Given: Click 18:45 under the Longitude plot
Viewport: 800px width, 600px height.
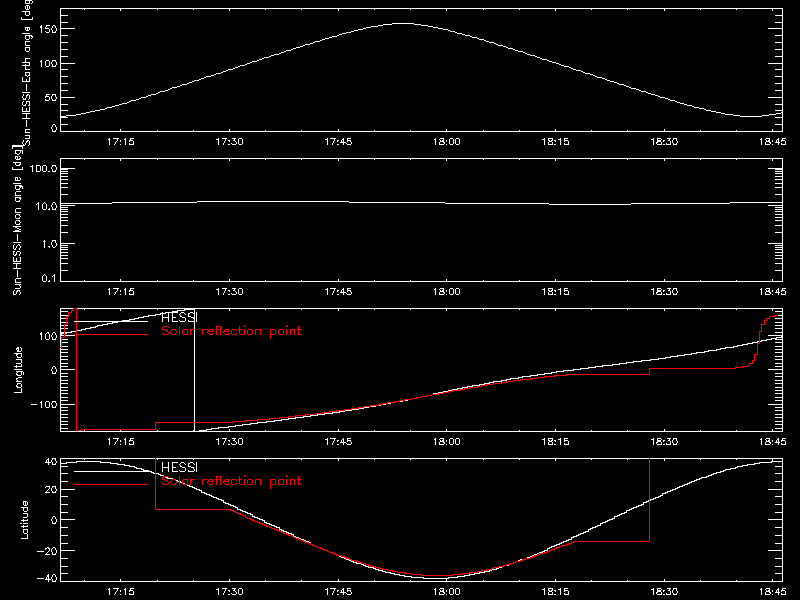Looking at the screenshot, I should pyautogui.click(x=773, y=442).
